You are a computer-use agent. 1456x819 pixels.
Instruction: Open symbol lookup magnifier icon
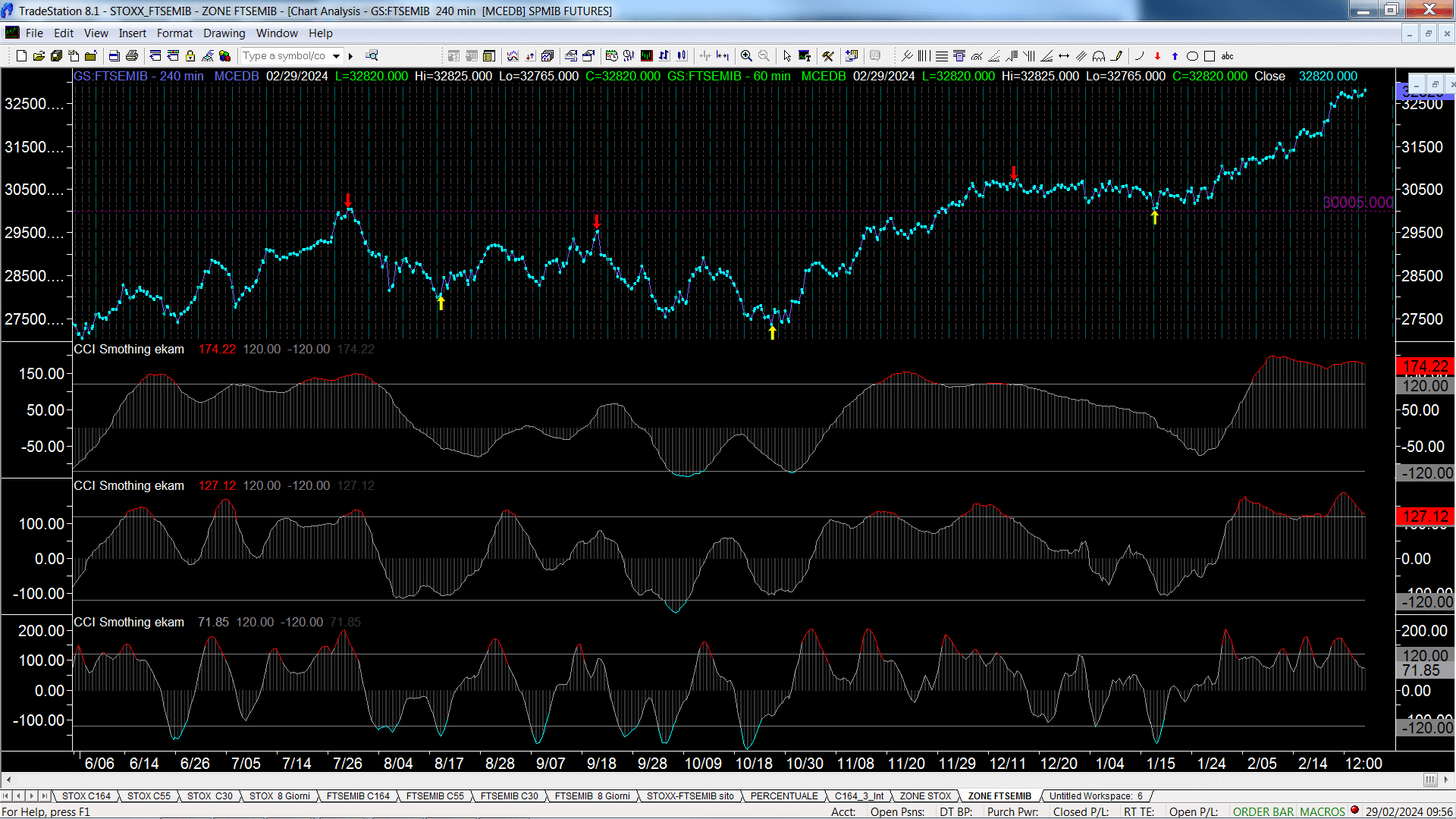coord(372,55)
